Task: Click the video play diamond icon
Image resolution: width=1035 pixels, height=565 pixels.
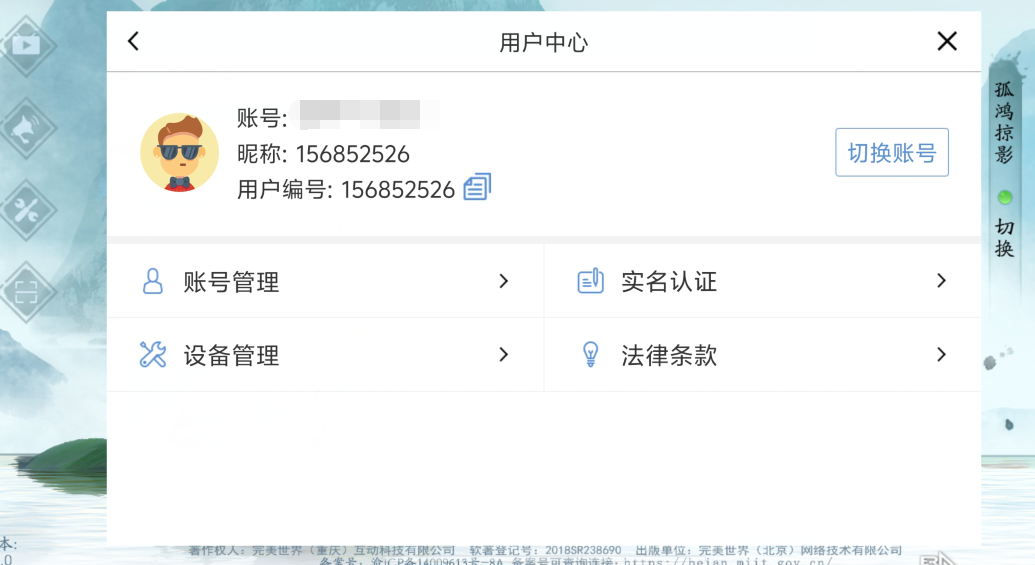Action: click(26, 45)
